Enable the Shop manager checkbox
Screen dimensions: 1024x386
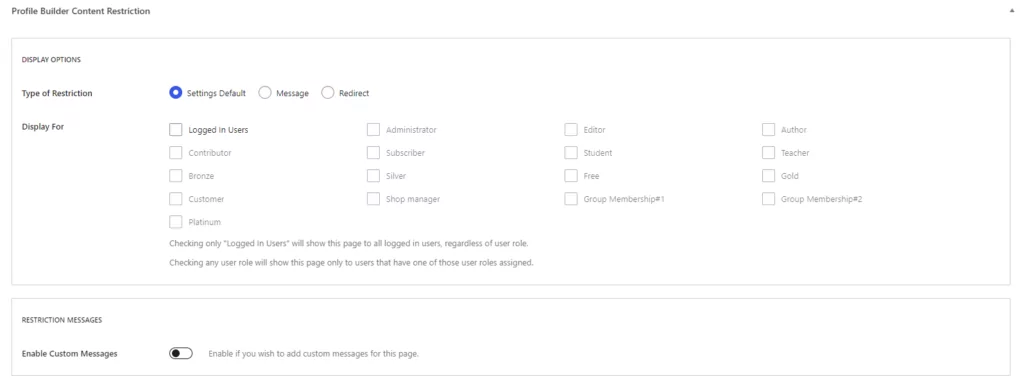coord(373,199)
